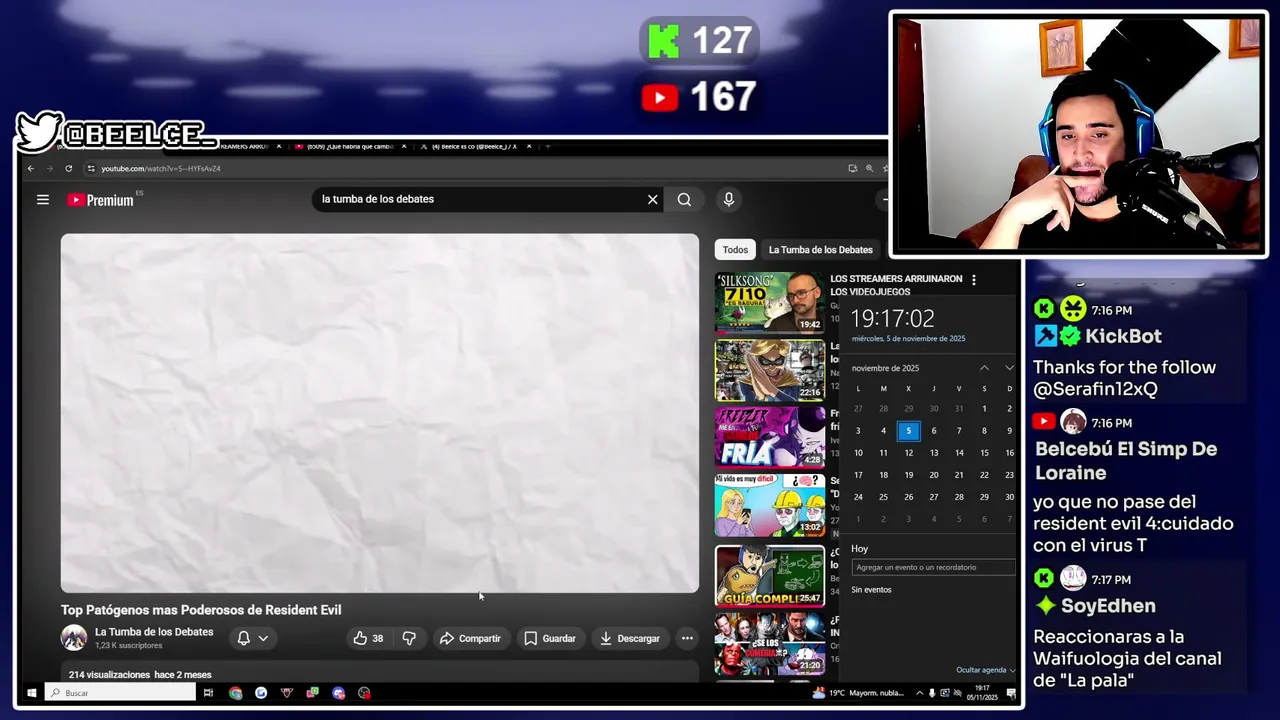Clear the search query with the X

(653, 200)
